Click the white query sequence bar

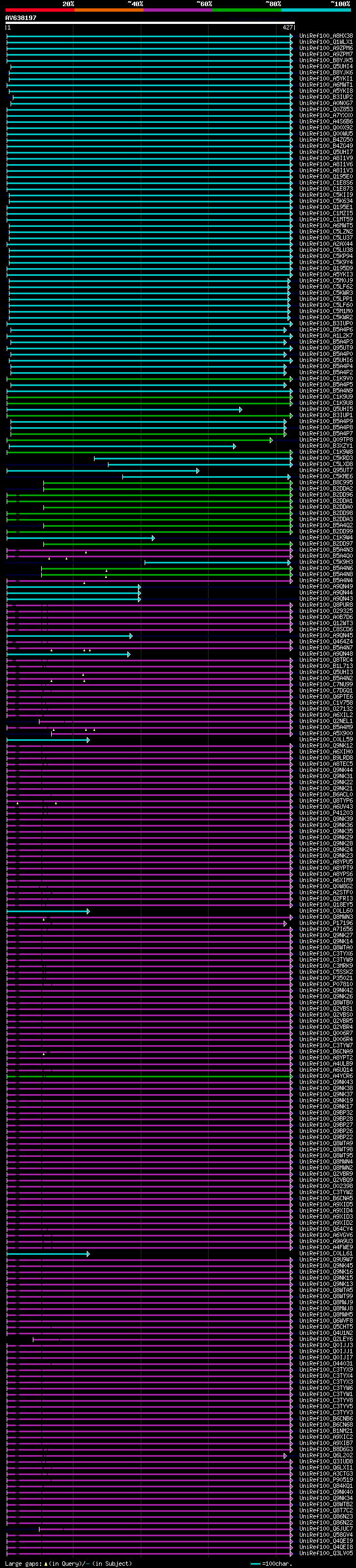tap(150, 23)
